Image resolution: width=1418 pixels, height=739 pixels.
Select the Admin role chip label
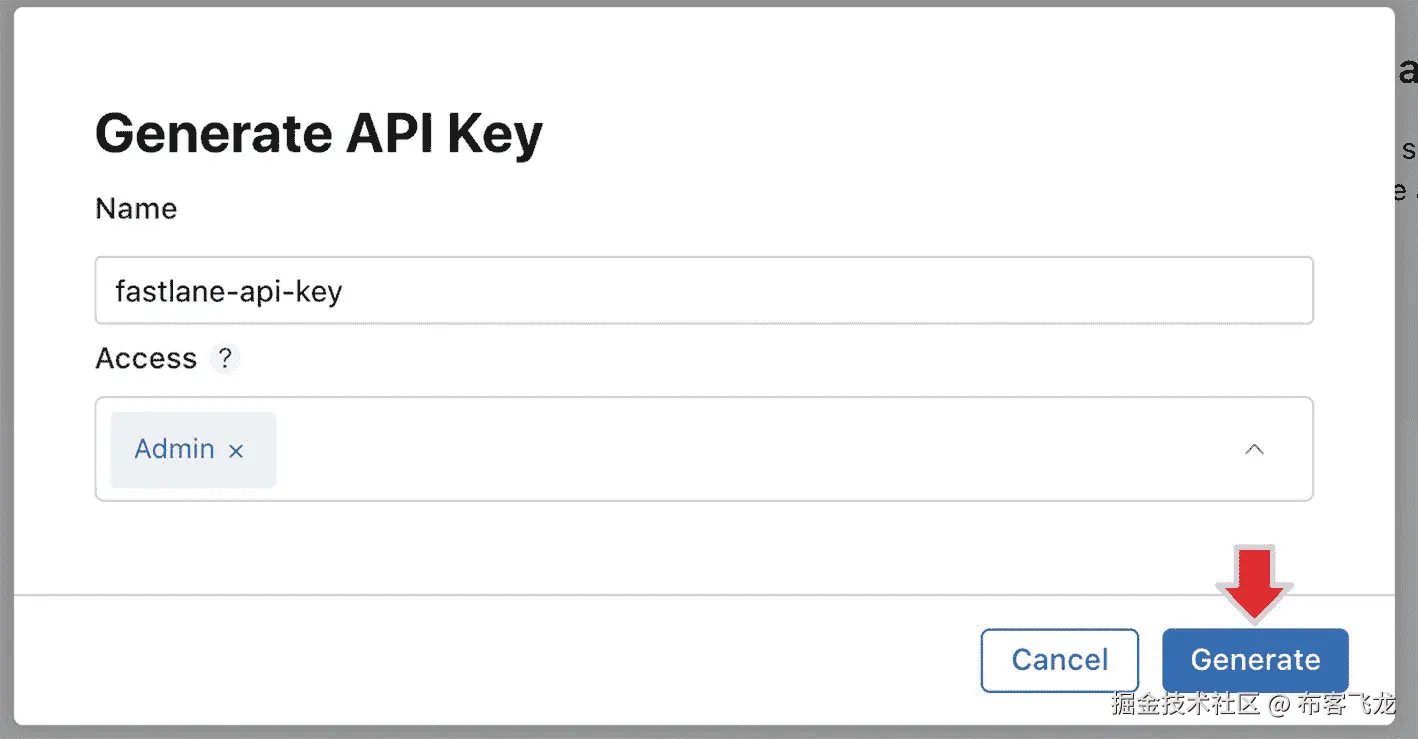[174, 449]
